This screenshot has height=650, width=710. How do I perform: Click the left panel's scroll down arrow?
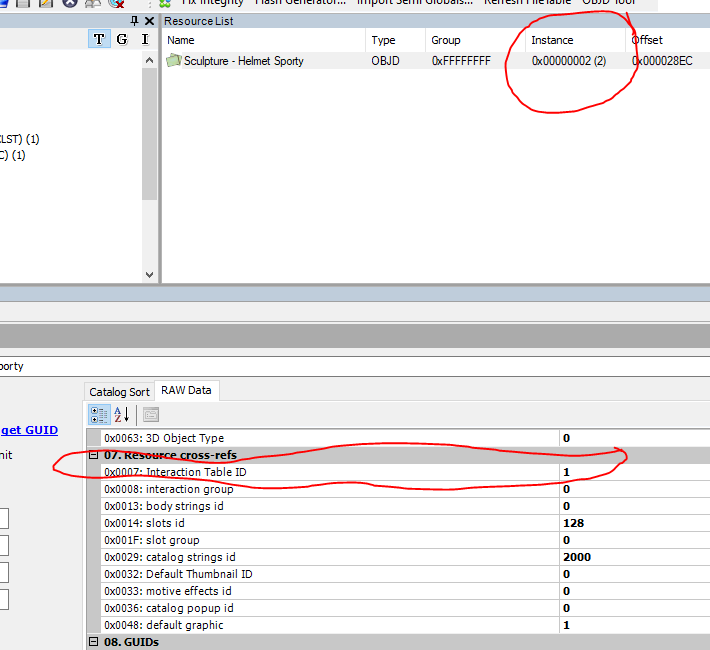pyautogui.click(x=150, y=274)
